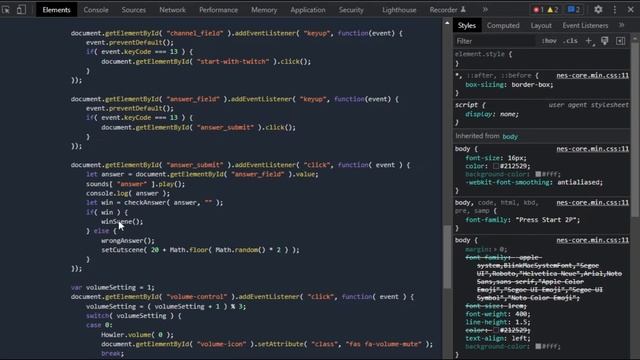Click the blue issues count badge
Image resolution: width=640 pixels, height=360 pixels.
coord(574,9)
